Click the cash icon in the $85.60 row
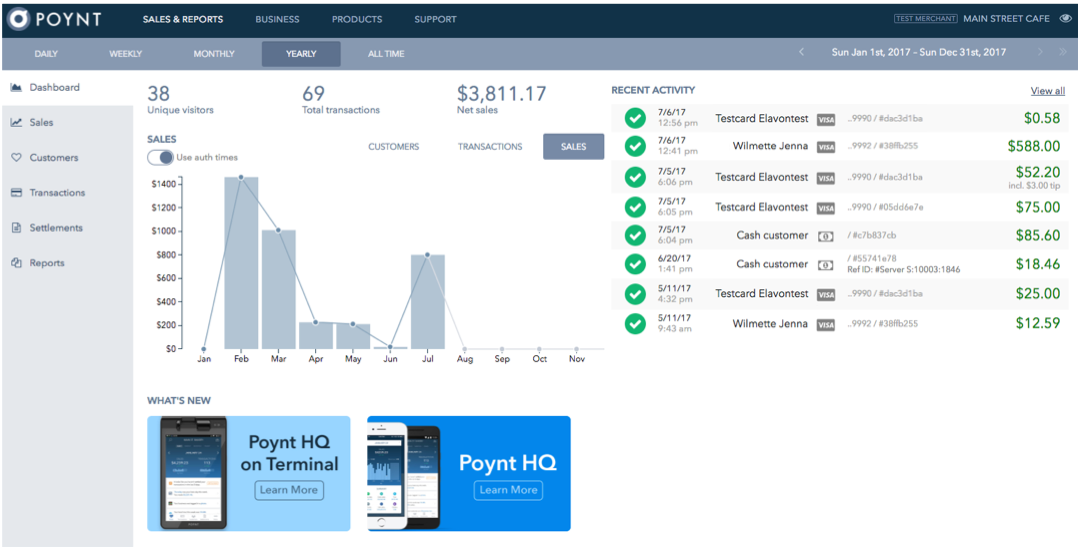This screenshot has width=1080, height=548. point(825,236)
